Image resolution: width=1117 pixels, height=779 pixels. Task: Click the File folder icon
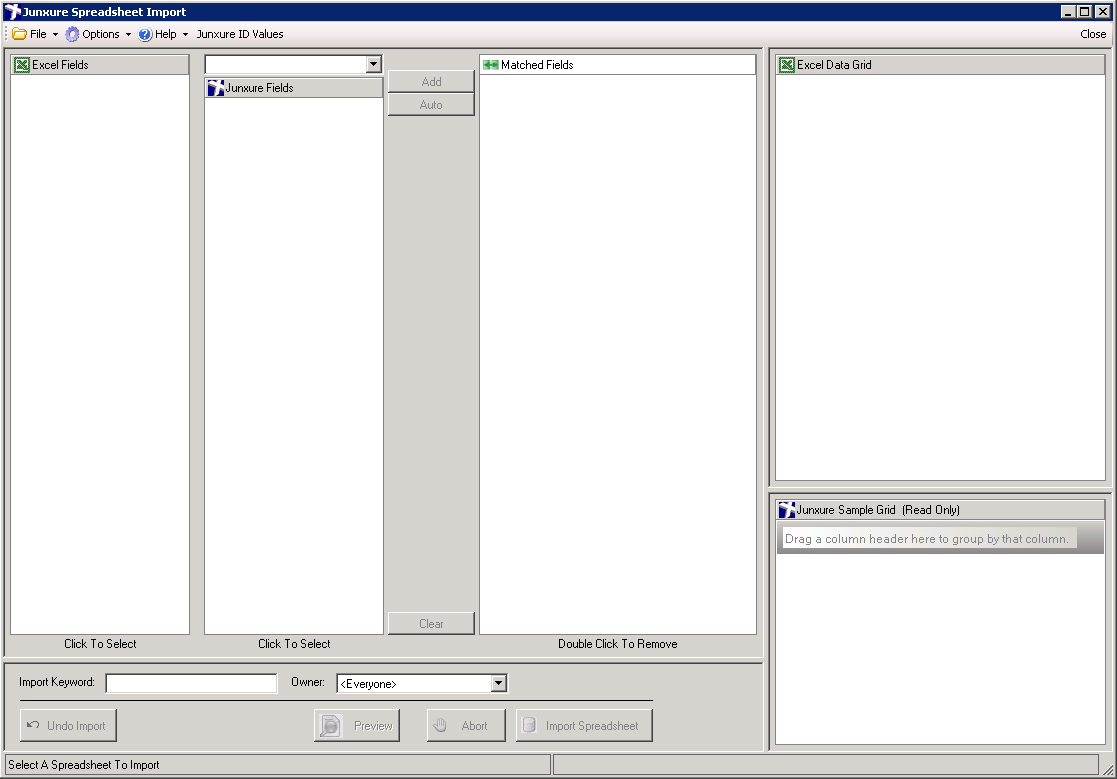19,34
